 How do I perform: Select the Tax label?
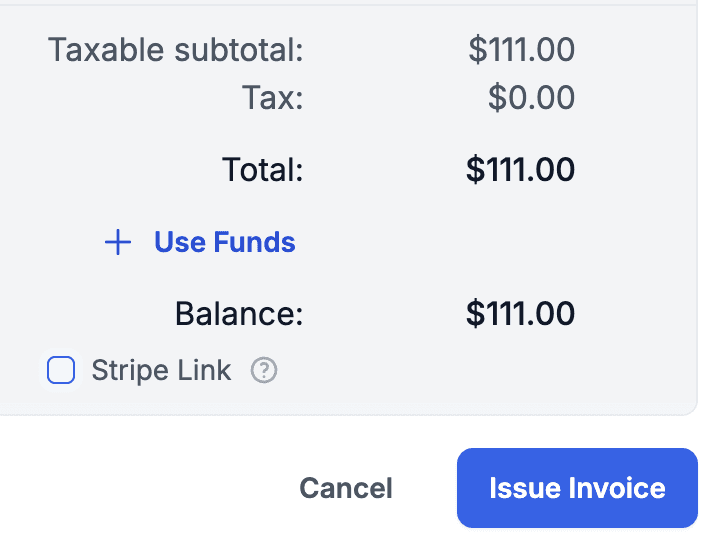coord(272,97)
